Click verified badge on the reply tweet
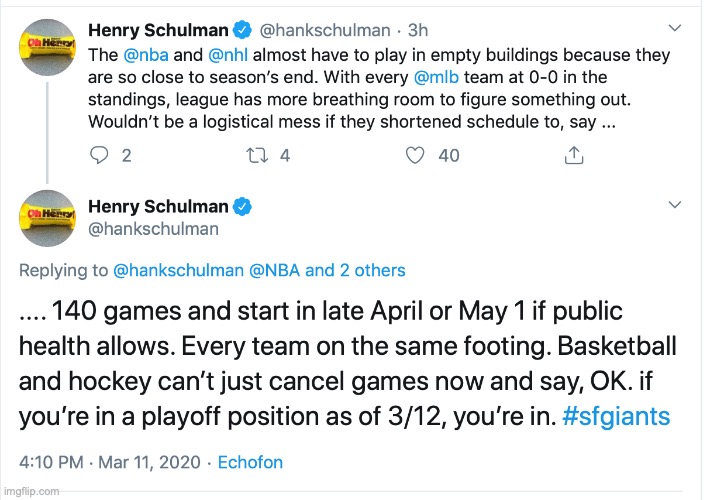 (x=242, y=207)
